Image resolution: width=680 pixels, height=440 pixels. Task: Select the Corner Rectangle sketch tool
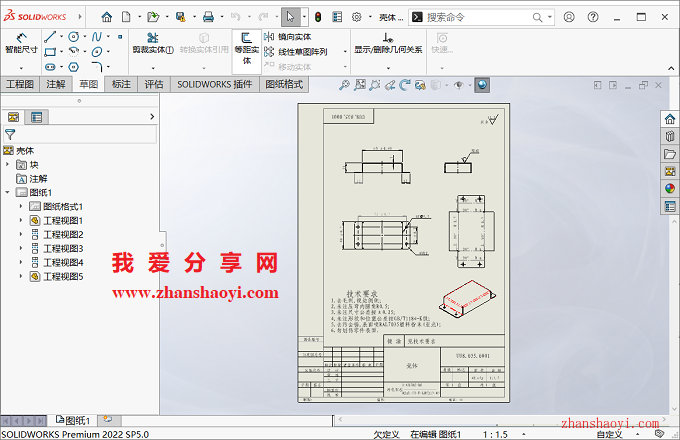click(50, 52)
